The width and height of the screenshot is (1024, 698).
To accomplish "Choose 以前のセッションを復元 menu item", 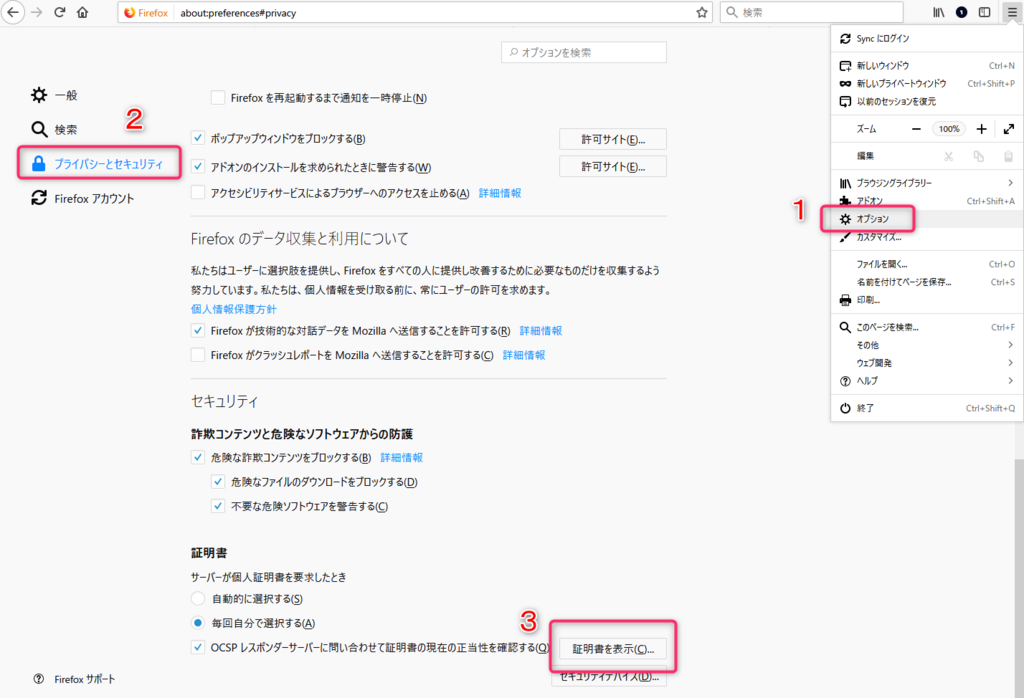I will click(927, 101).
